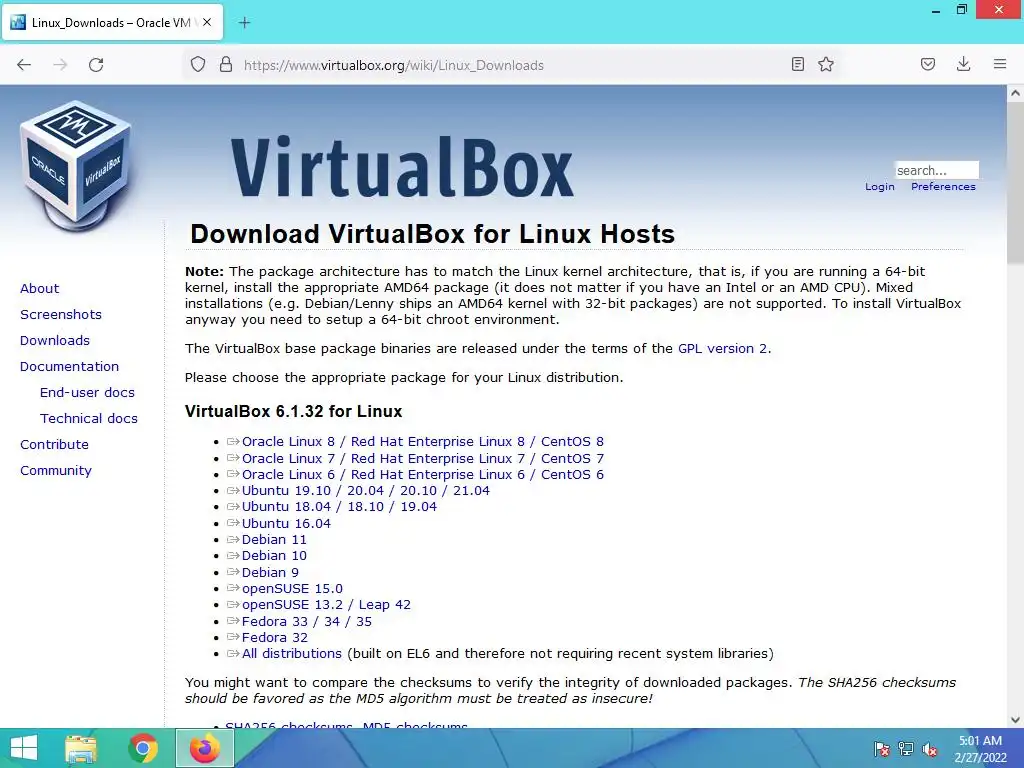Click the page scrollbar up arrow
The width and height of the screenshot is (1024, 768).
(1015, 93)
